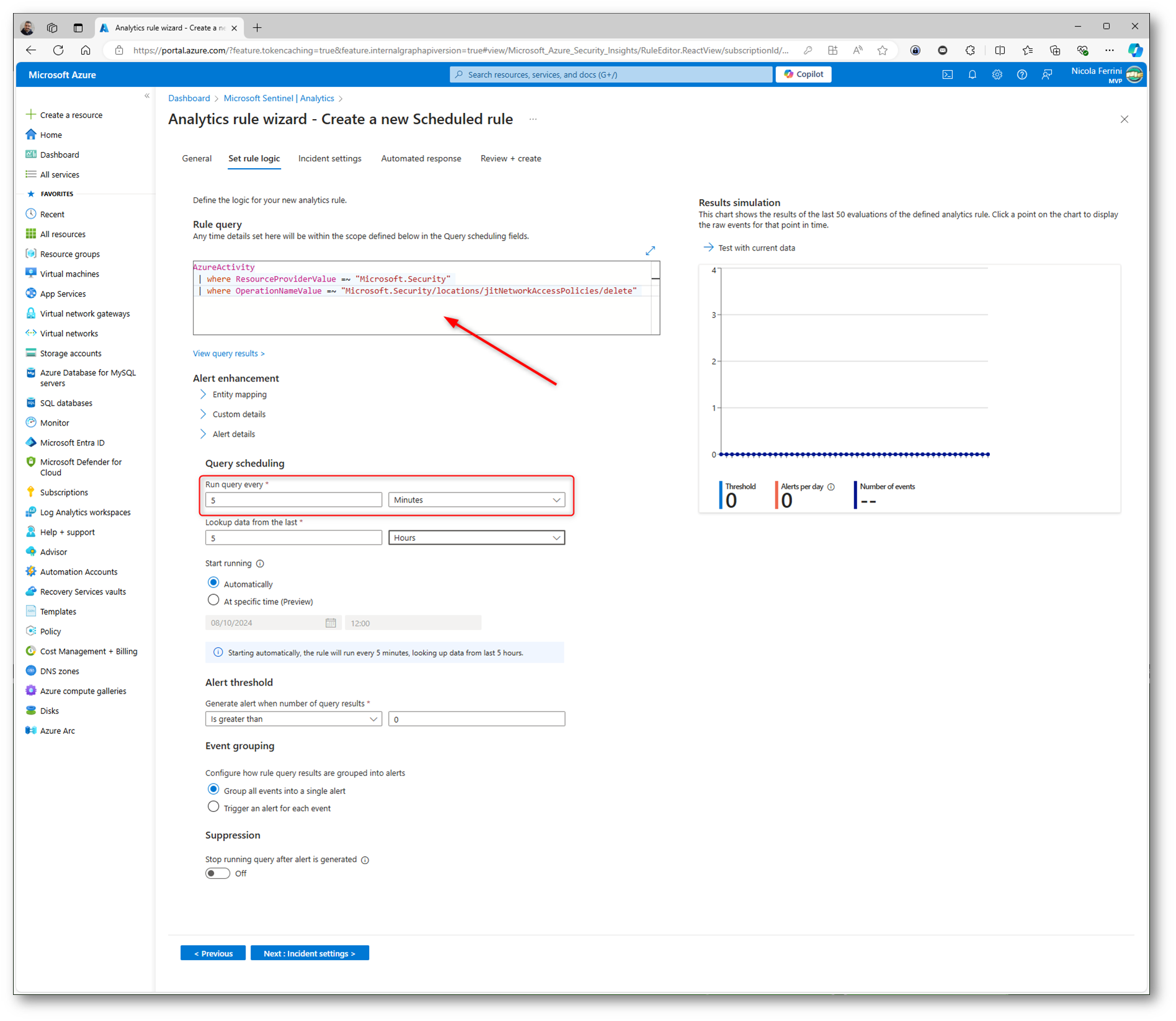Select At specific time (Preview) option

coord(213,600)
